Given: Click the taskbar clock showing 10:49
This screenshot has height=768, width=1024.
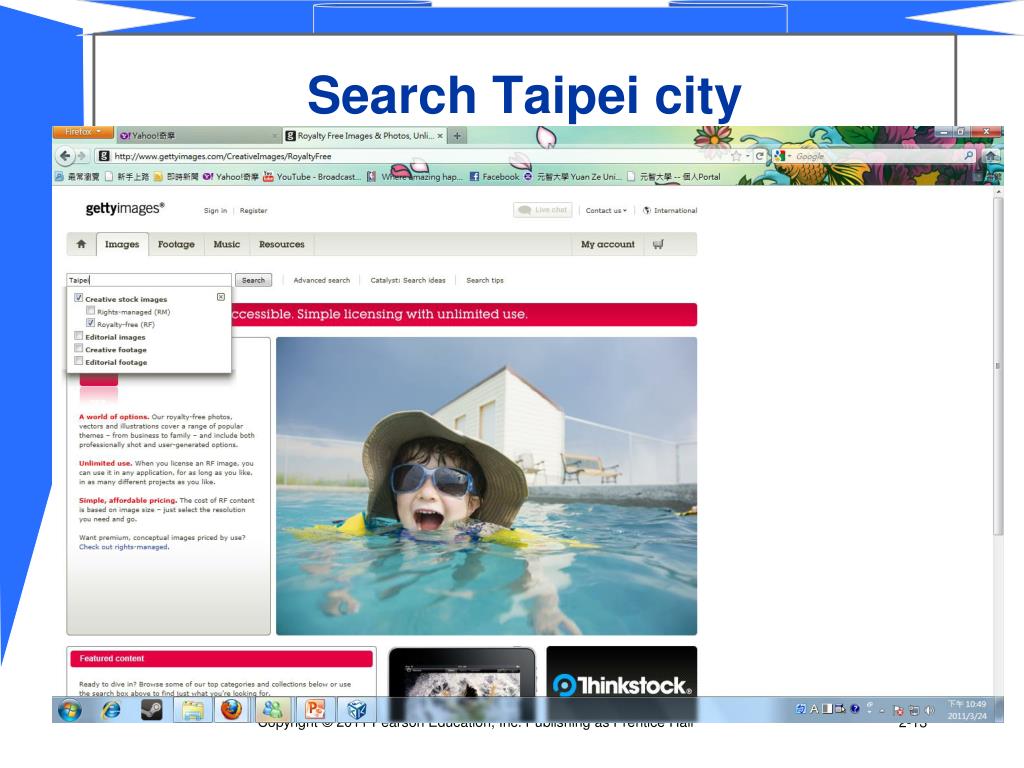Looking at the screenshot, I should [967, 710].
